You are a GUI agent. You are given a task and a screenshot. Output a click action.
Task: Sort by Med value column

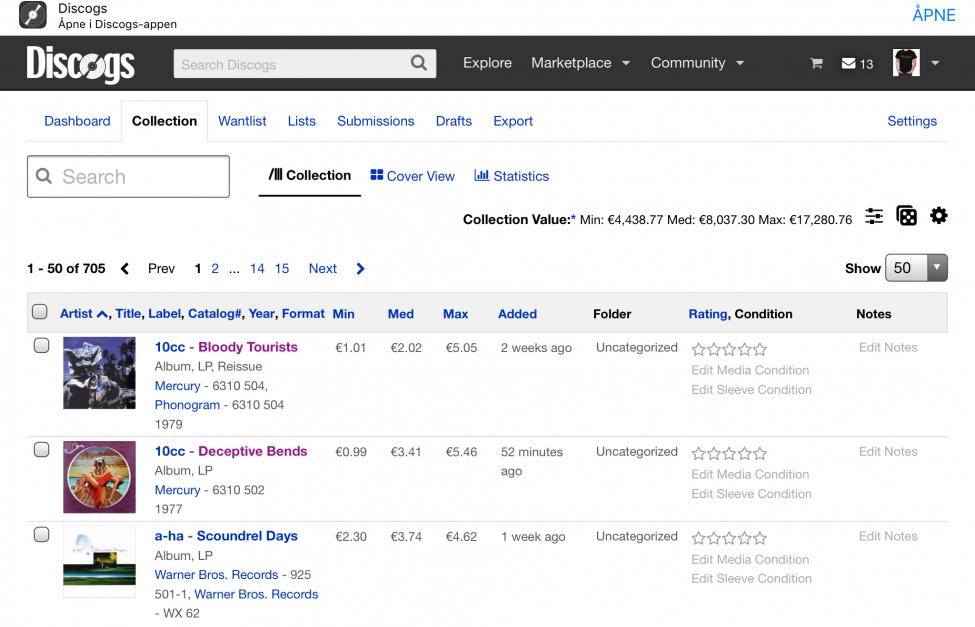click(x=400, y=314)
